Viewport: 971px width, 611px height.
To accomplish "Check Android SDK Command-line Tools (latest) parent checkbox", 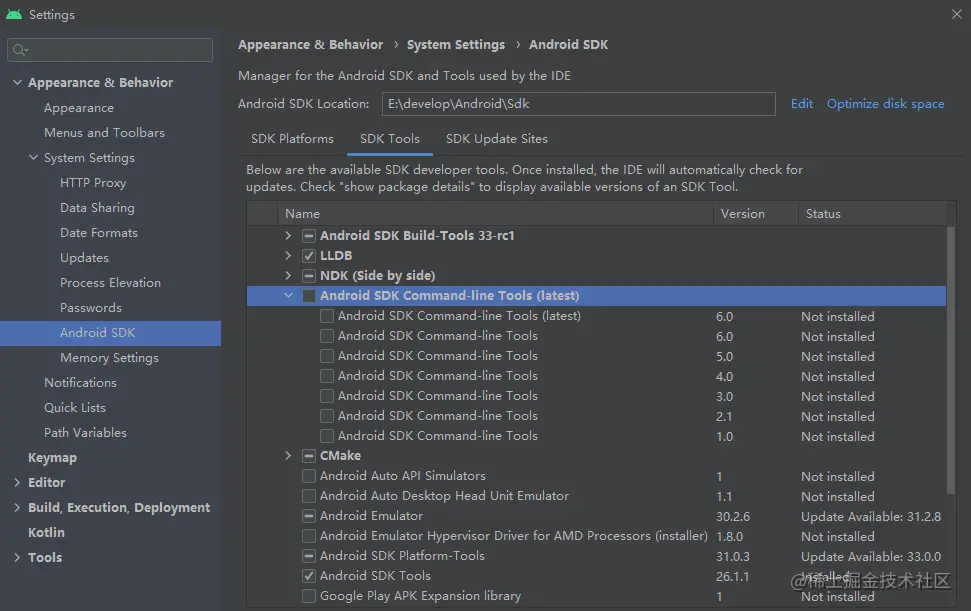I will tap(308, 296).
